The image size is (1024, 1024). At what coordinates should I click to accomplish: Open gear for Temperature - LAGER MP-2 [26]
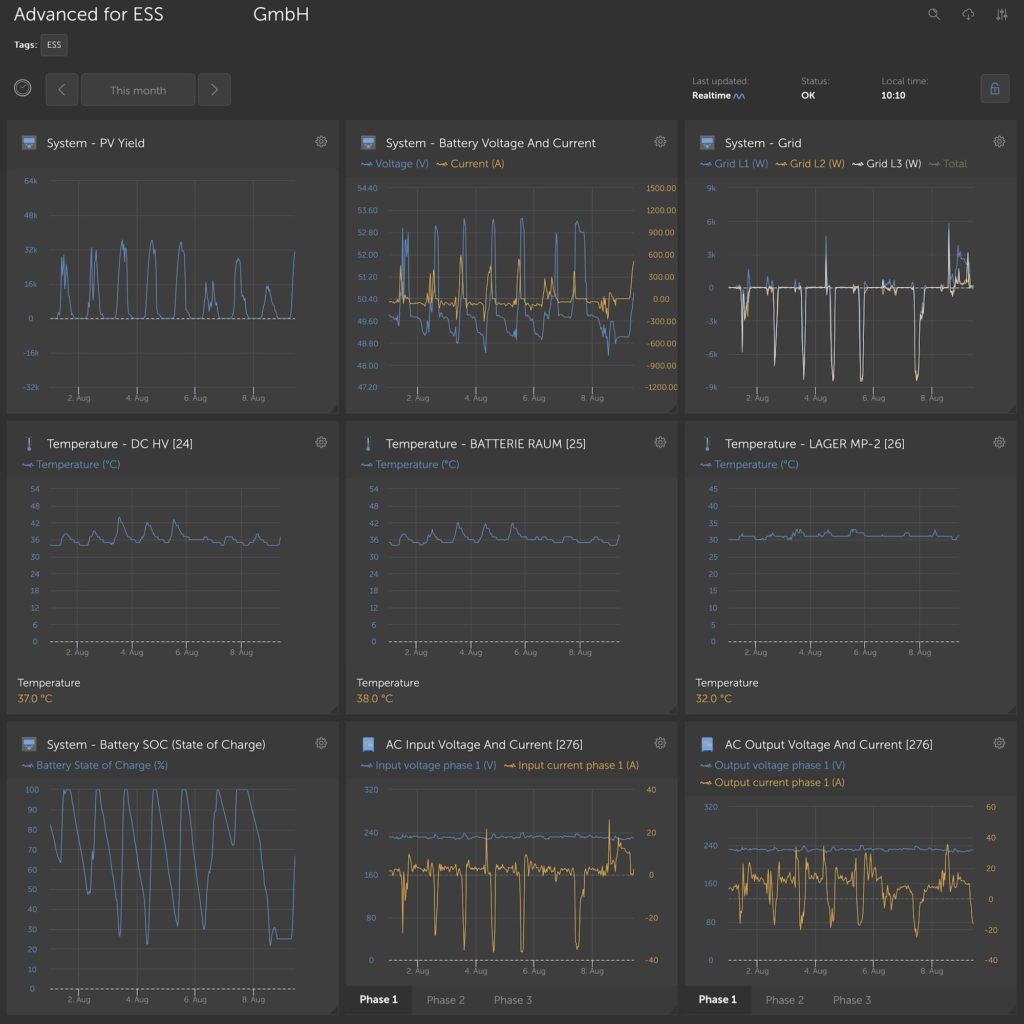click(x=999, y=443)
